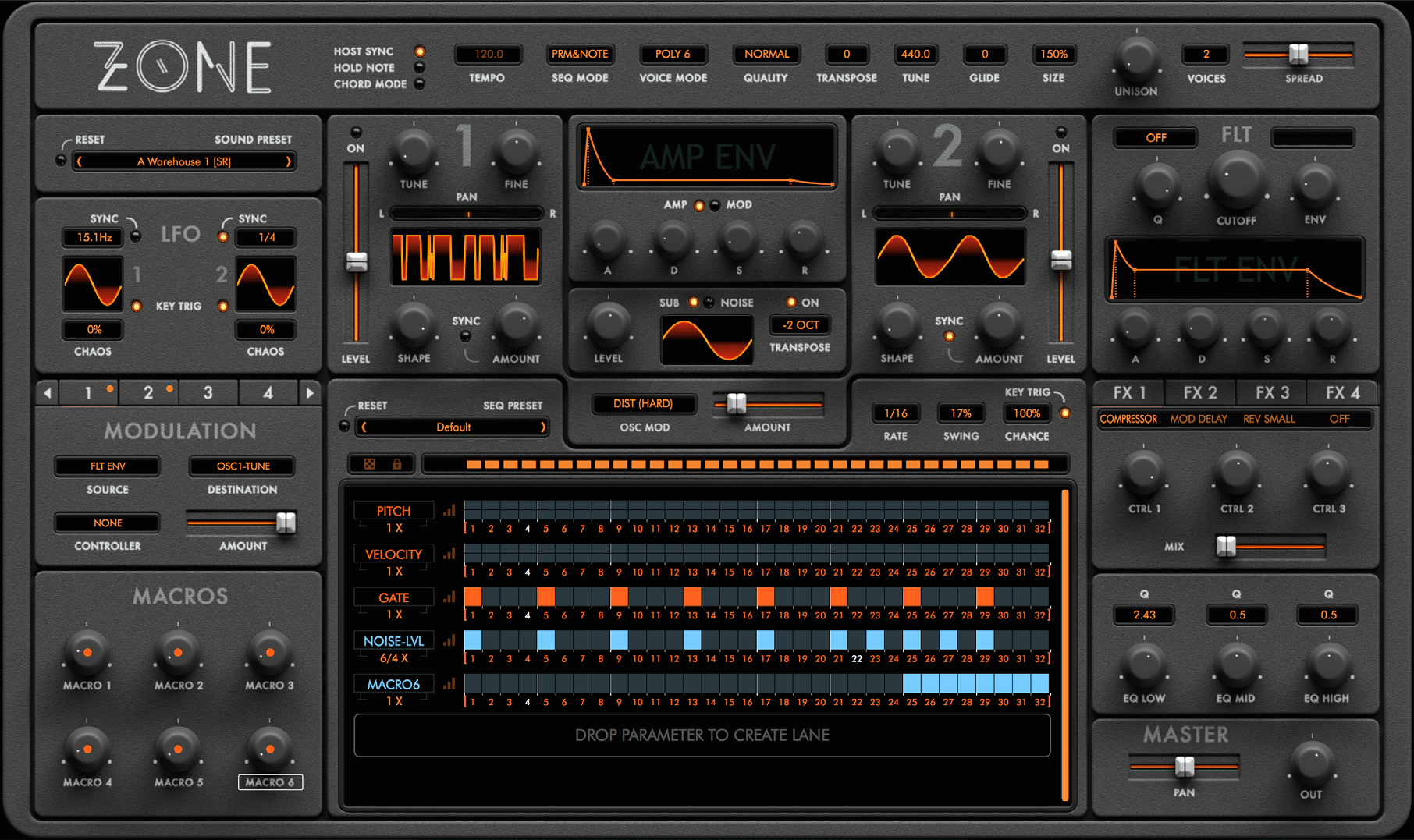Viewport: 1414px width, 840px height.
Task: Open the OSC MOD type dropdown DIST (HARD)
Action: click(643, 403)
